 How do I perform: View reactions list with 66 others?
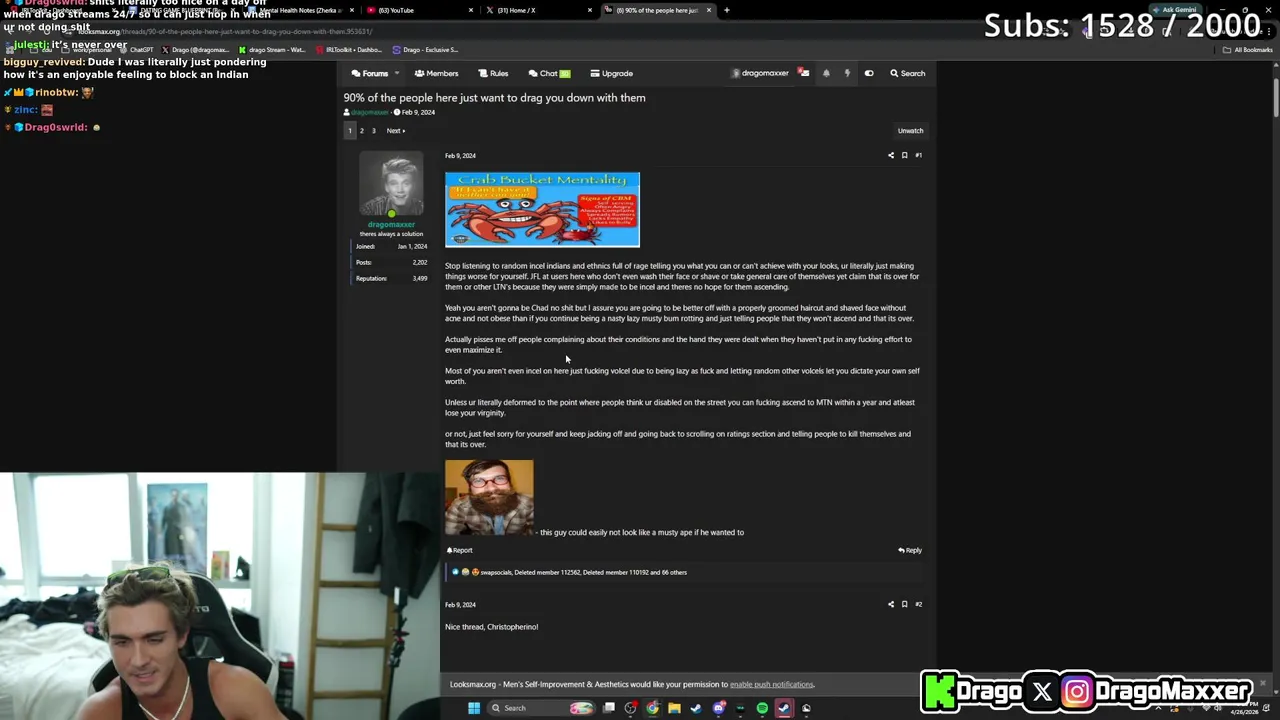[x=583, y=572]
